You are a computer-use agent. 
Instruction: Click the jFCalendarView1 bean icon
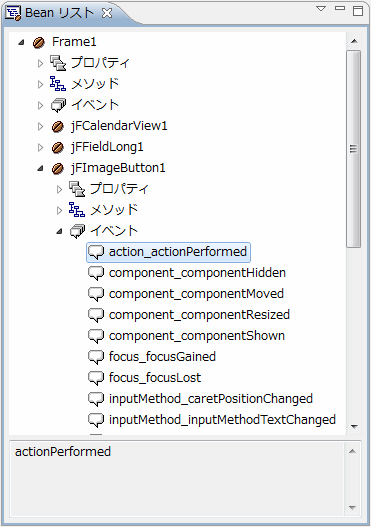click(x=58, y=127)
